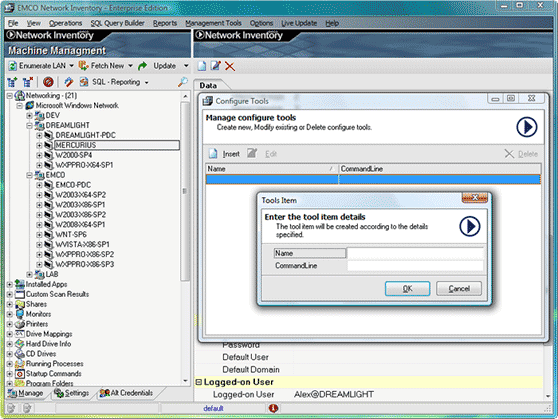Click the Startup Commands icon in the tree
Image resolution: width=558 pixels, height=419 pixels.
20,374
